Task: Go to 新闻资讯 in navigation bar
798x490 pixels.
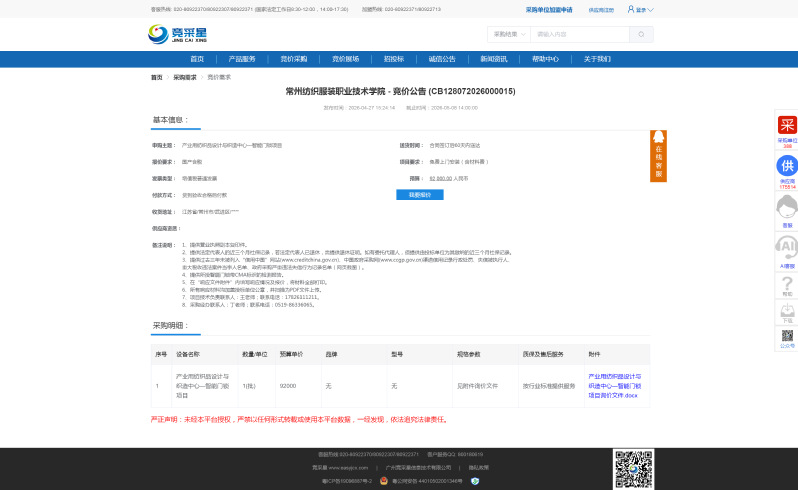Action: point(494,59)
